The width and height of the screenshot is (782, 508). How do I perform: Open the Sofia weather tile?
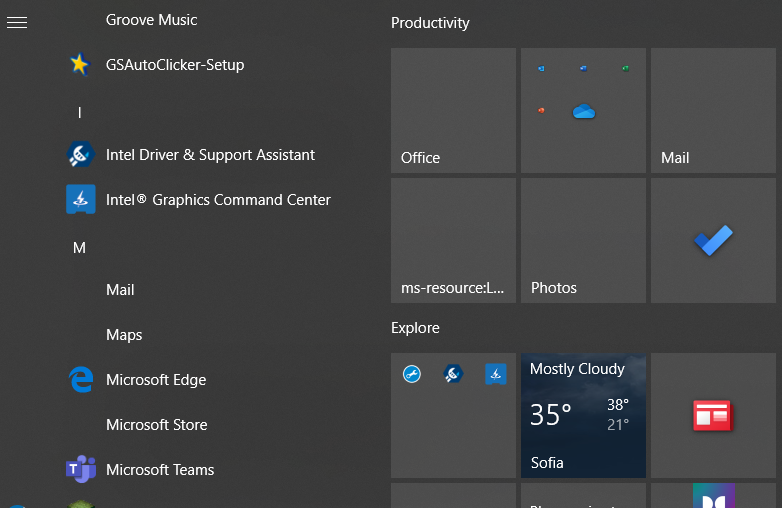coord(584,415)
